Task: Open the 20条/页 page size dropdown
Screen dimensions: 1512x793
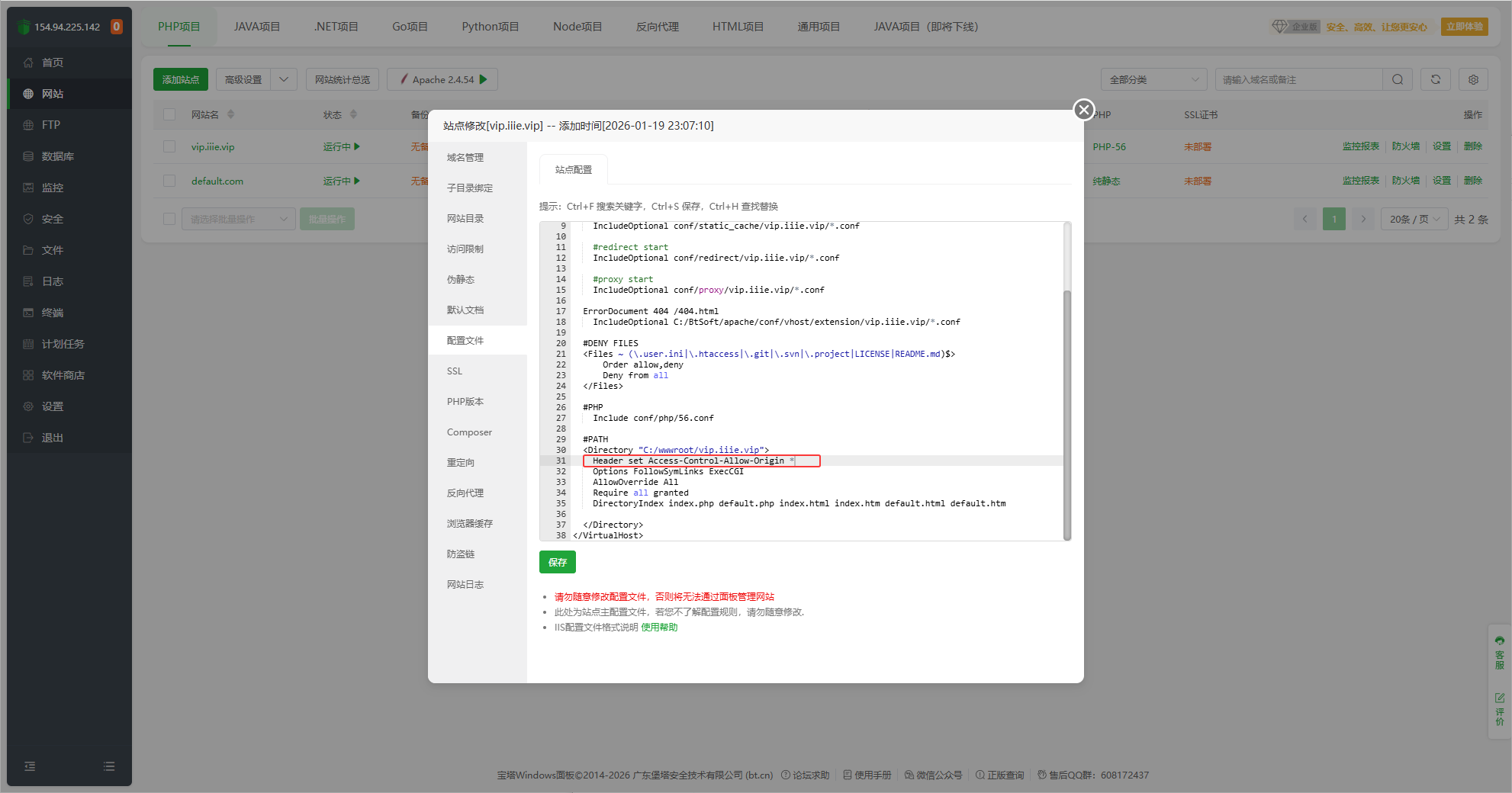Action: click(x=1414, y=219)
